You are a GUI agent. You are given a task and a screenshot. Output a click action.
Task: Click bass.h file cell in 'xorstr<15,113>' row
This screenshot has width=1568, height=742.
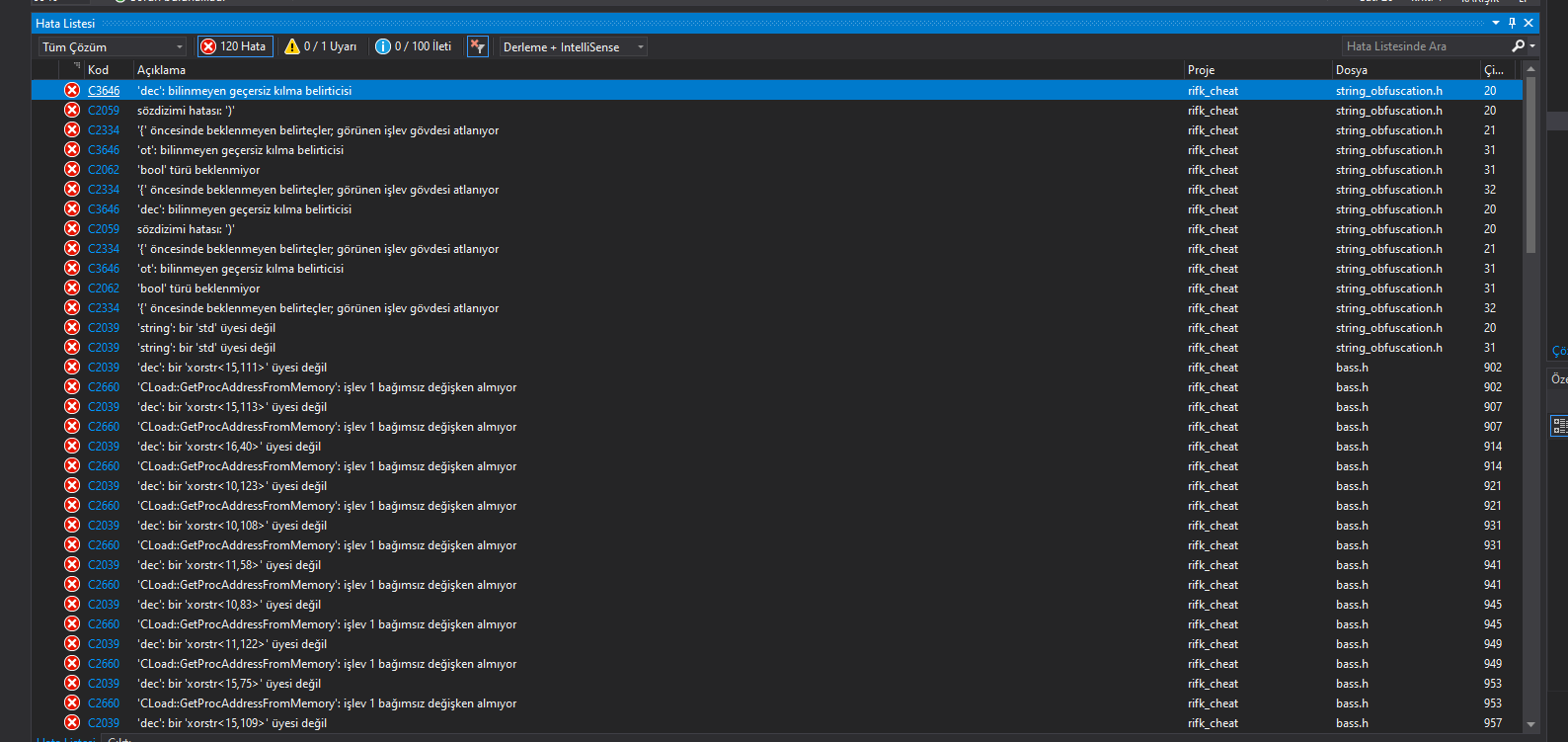(1352, 406)
